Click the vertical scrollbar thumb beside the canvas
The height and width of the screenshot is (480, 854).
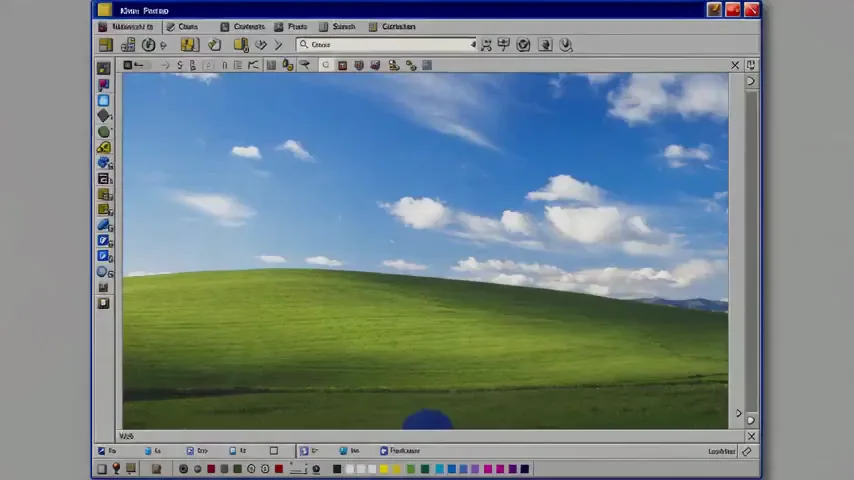tap(751, 251)
